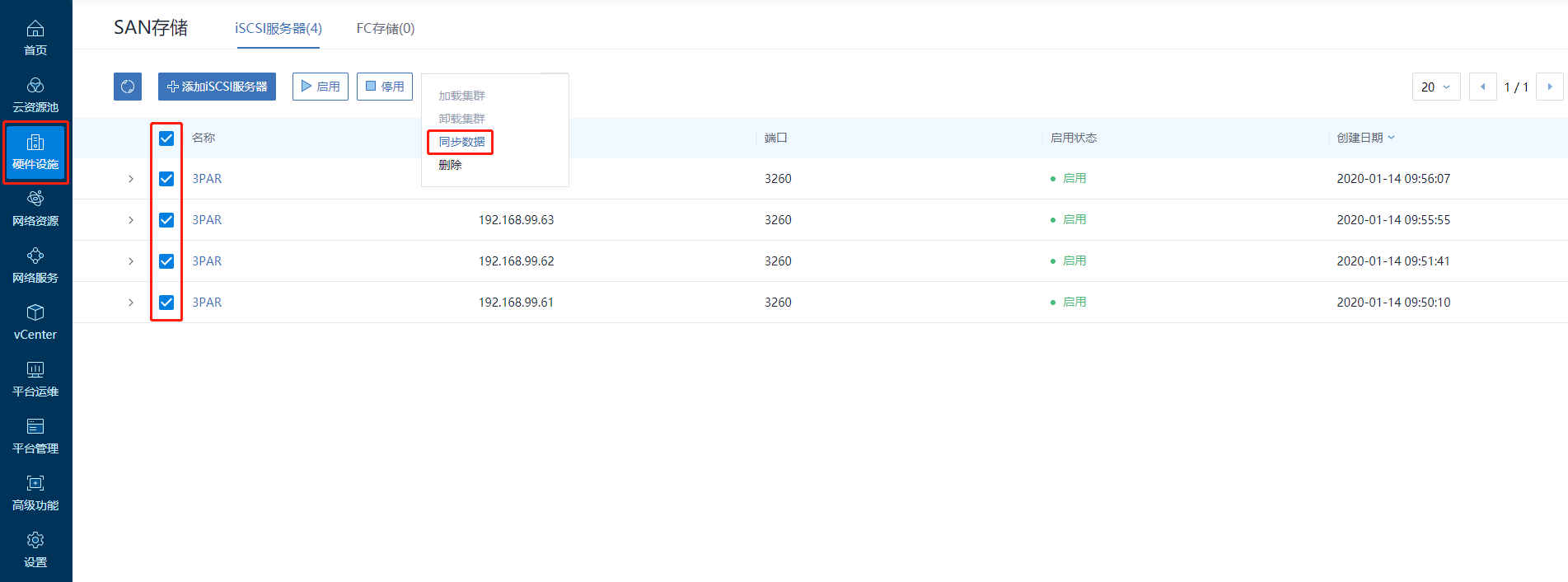Switch to the FC存储(0) tab
Viewport: 1568px width, 582px height.
386,28
